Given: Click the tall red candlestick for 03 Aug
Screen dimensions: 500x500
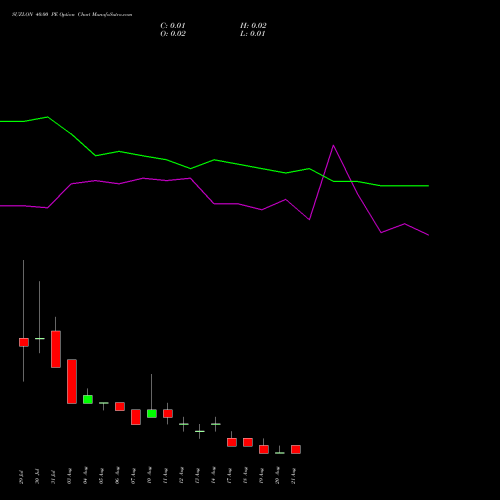Looking at the screenshot, I should (x=72, y=382).
